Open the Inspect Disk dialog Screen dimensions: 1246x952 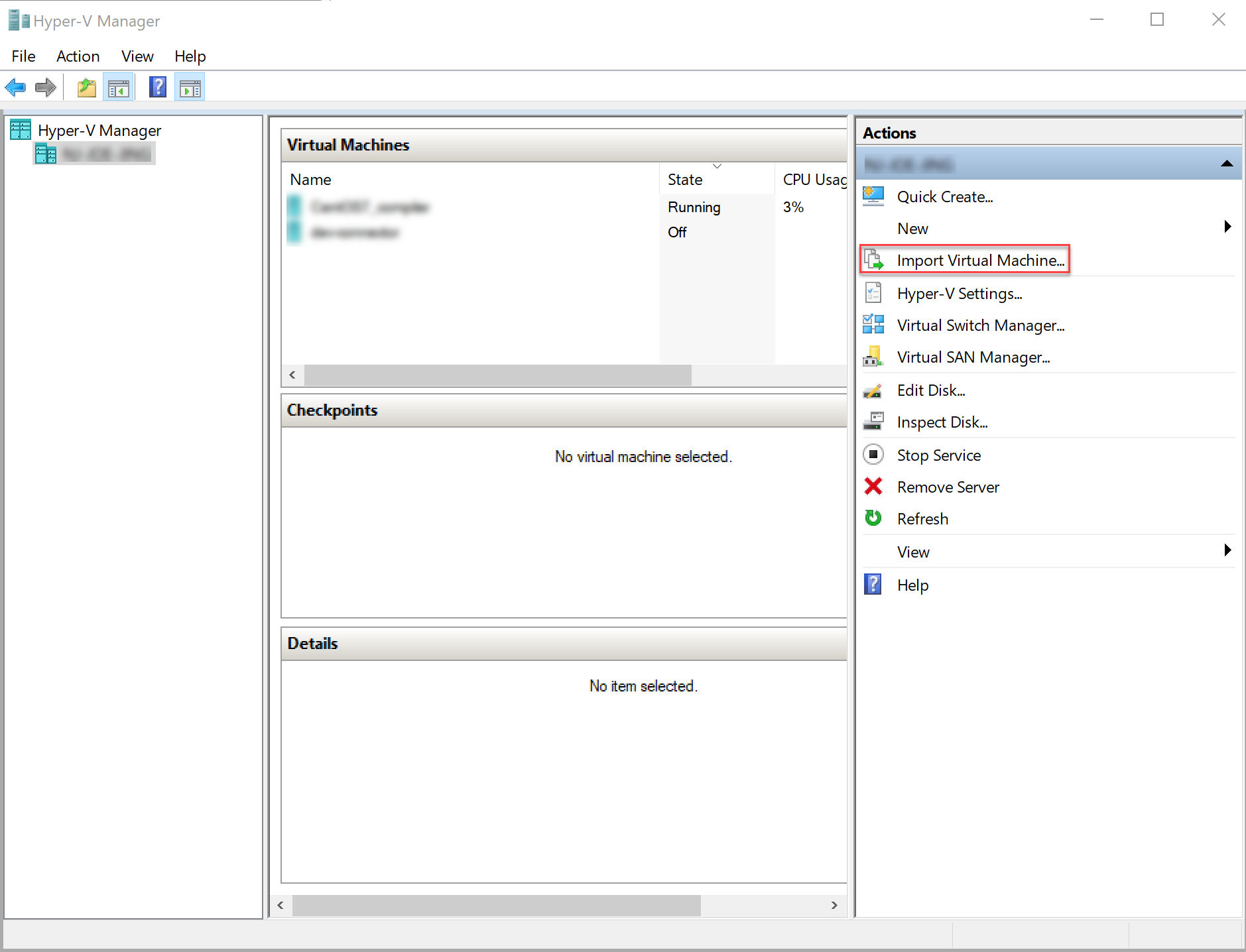coord(942,422)
